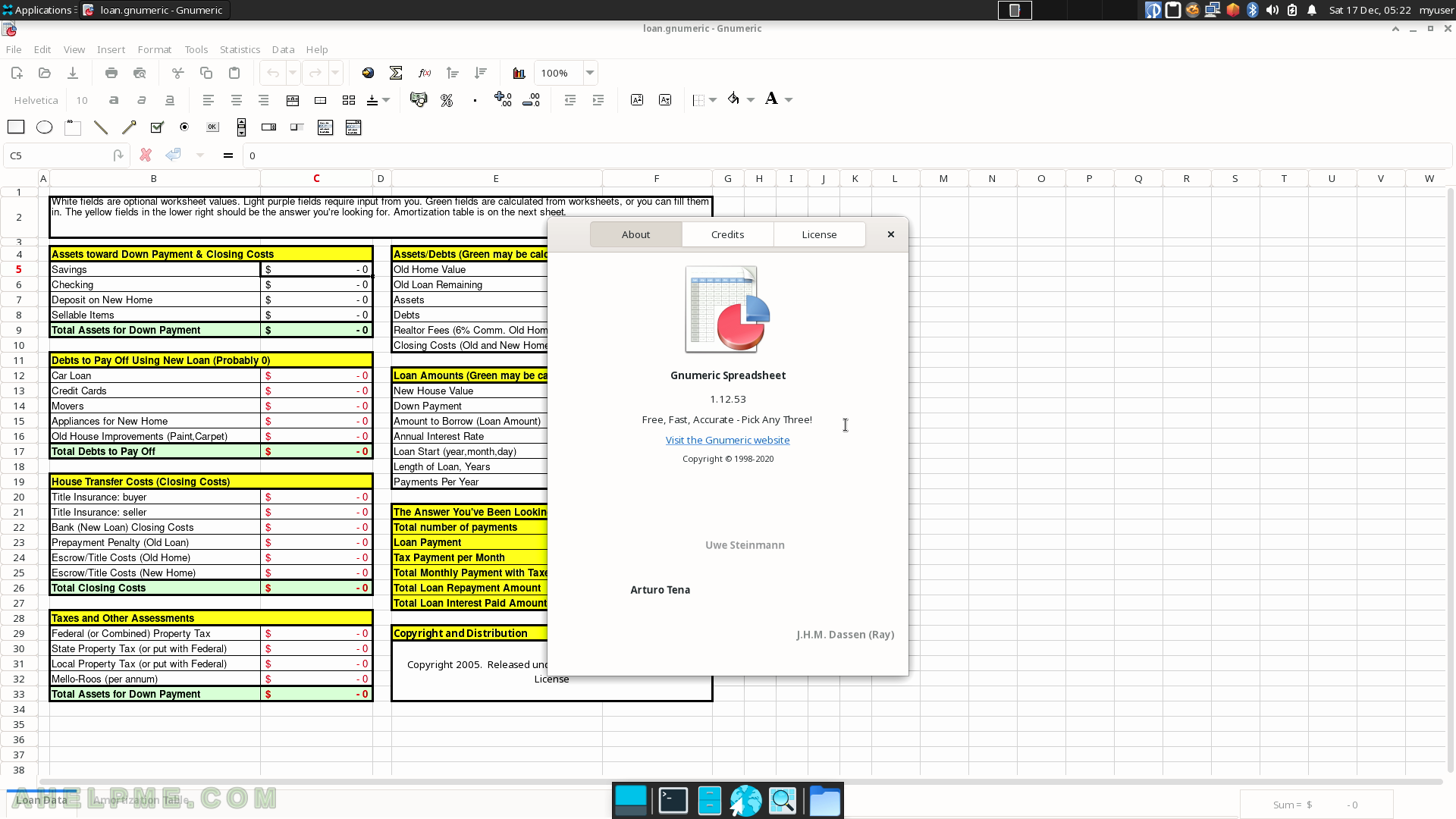Insert a checkbox form object
1456x819 pixels.
point(157,127)
